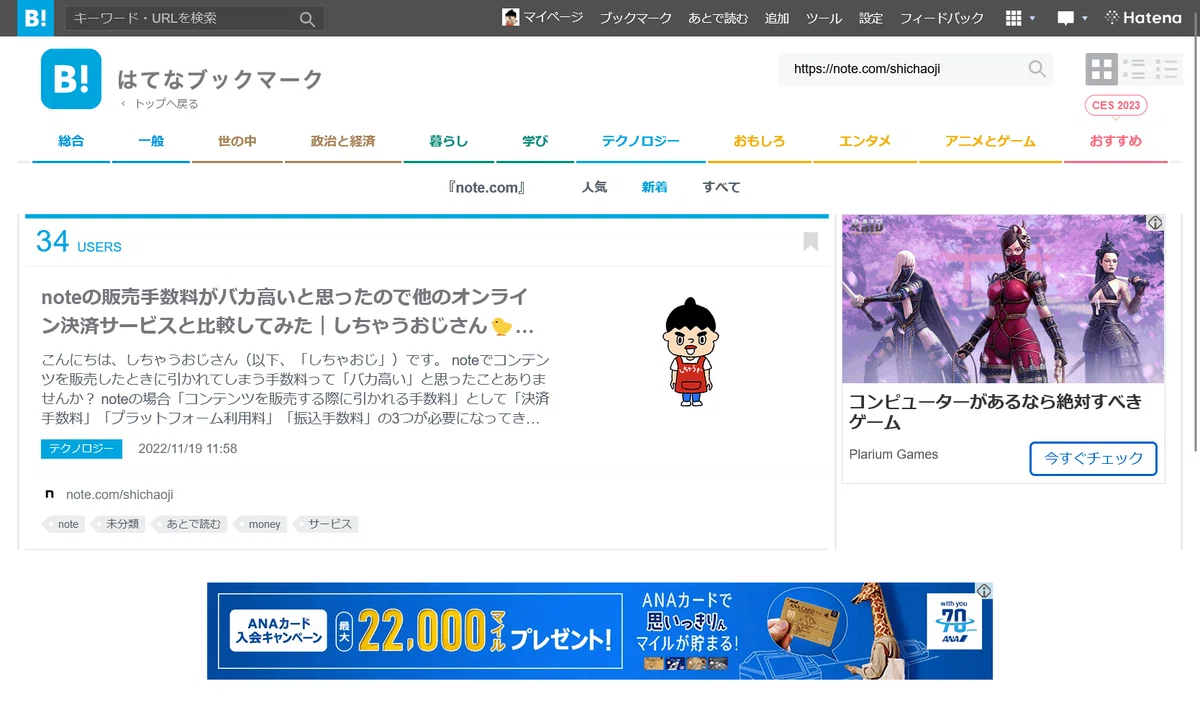Screen dimensions: 1200x719
Task: Open the ANAカード 22,000マイル banner ad
Action: tap(600, 631)
